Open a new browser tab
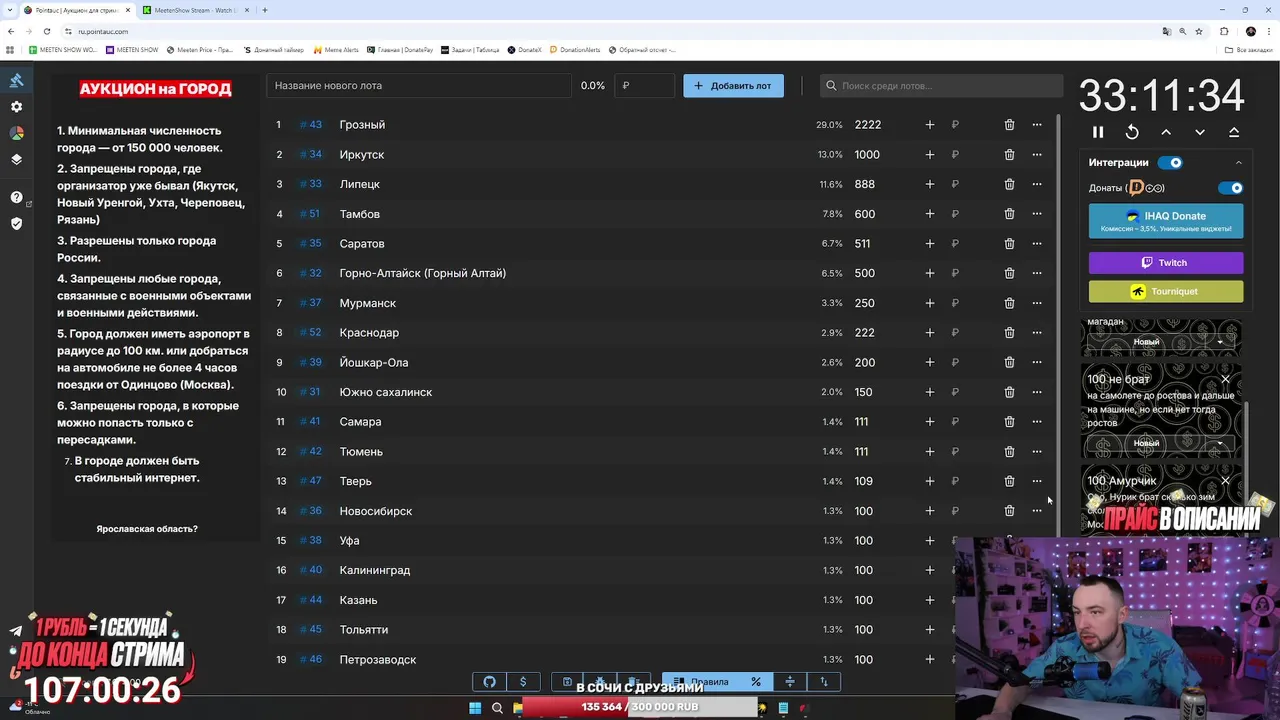This screenshot has height=720, width=1280. [x=264, y=10]
